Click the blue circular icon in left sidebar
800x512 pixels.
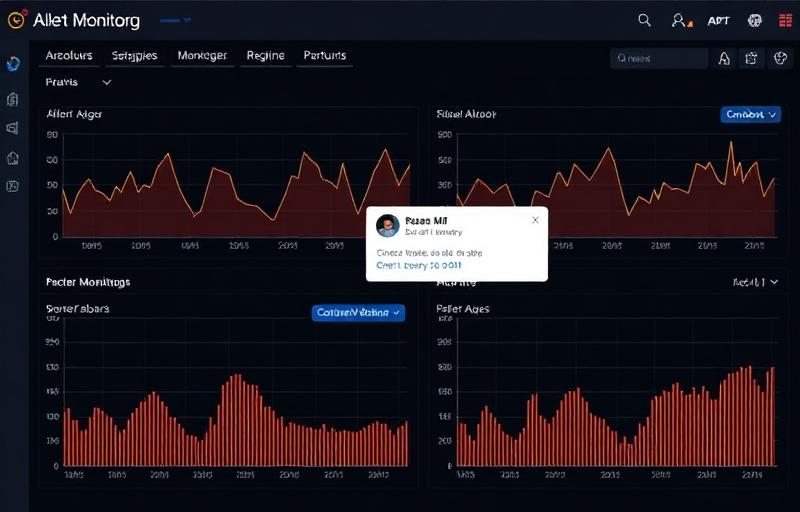tap(13, 64)
